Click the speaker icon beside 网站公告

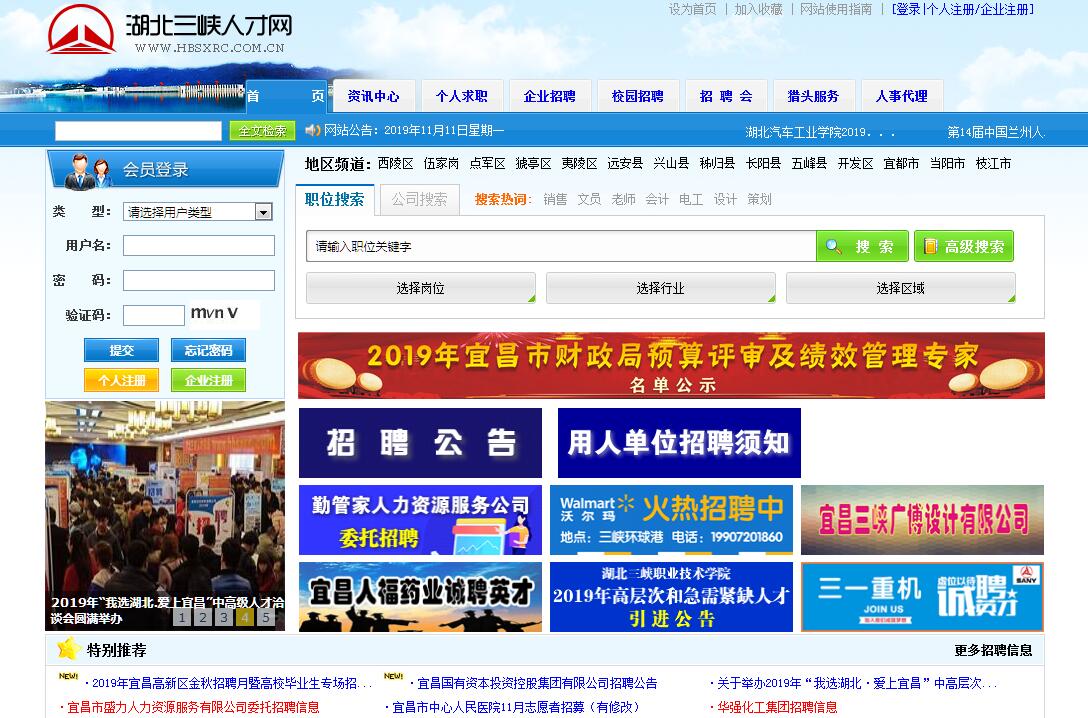click(312, 130)
